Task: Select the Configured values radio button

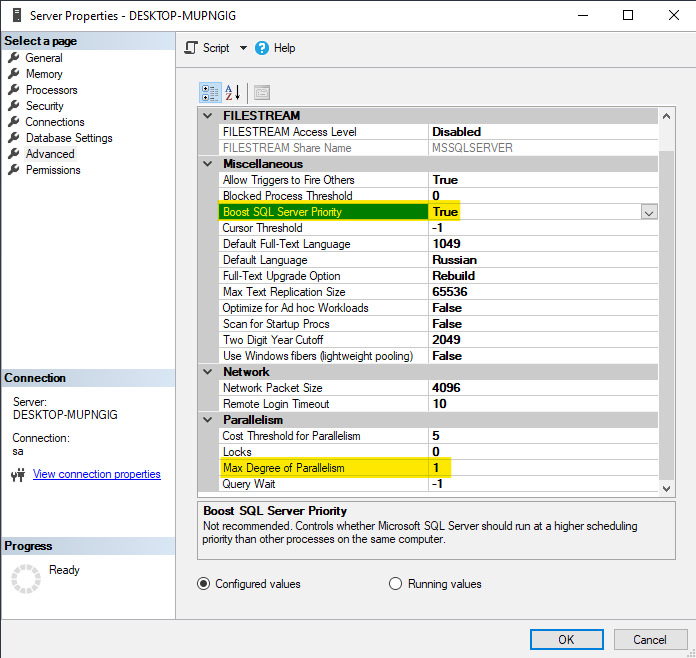Action: click(204, 584)
